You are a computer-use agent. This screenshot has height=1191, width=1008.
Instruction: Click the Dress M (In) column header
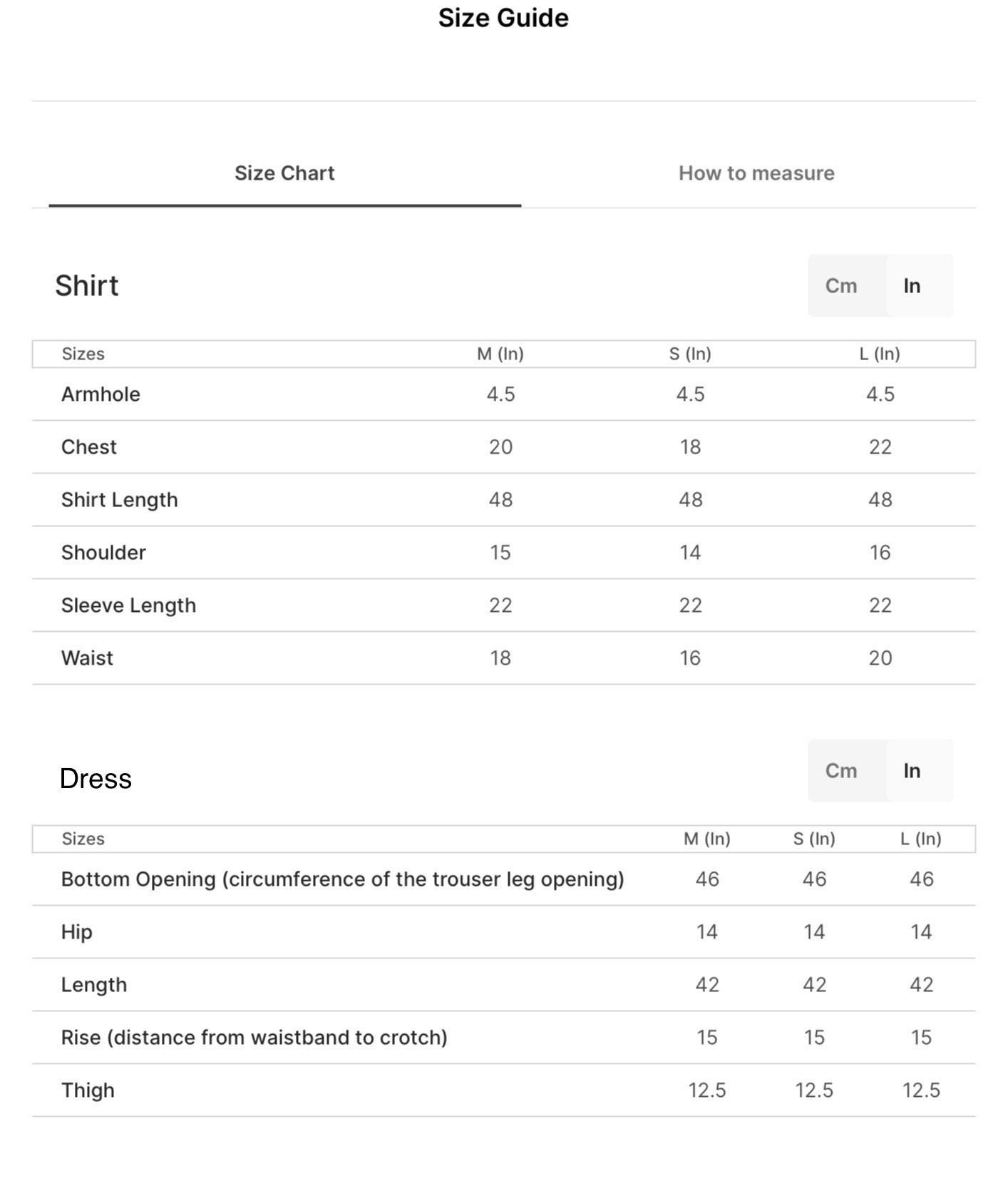707,839
